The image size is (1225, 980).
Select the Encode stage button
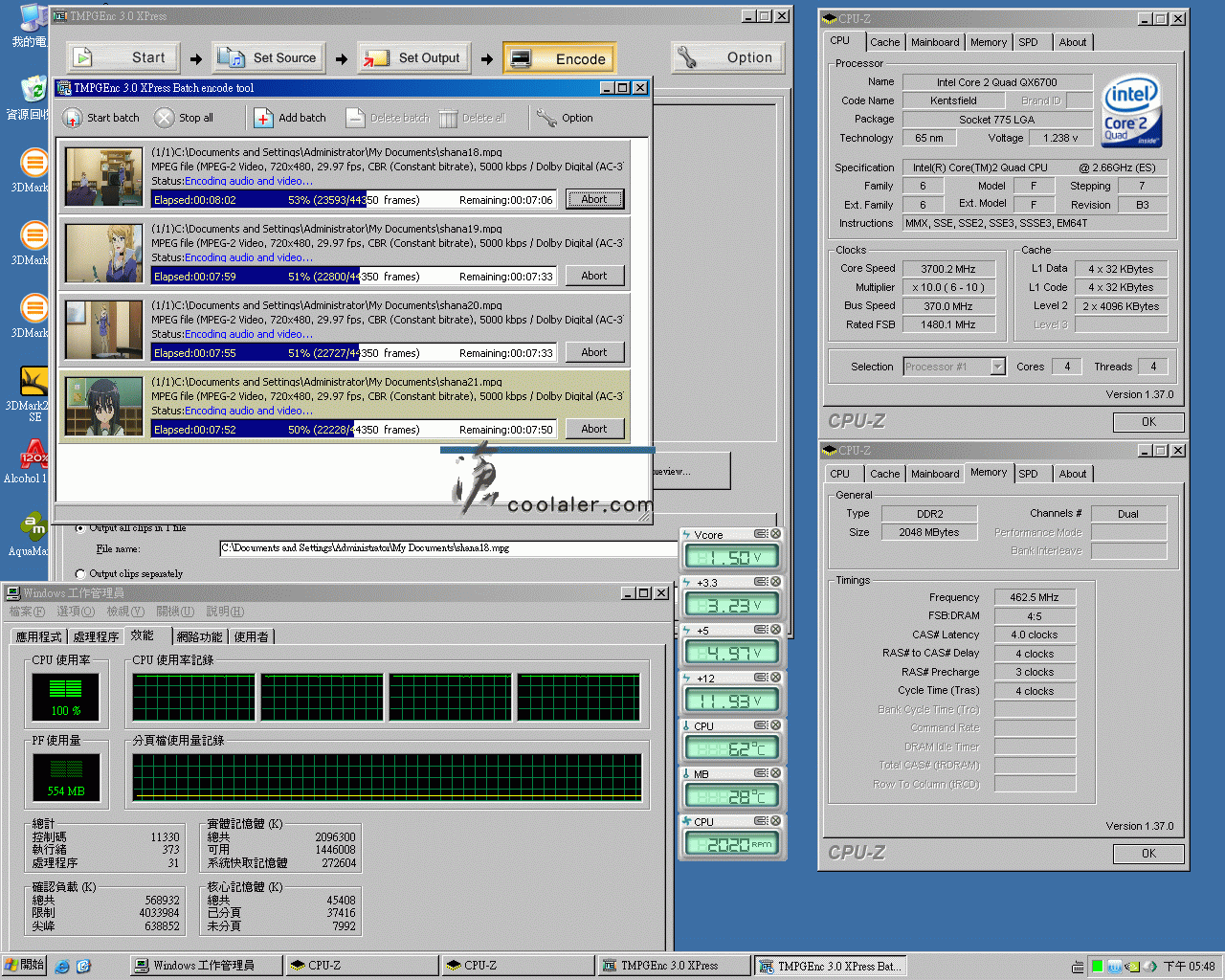559,58
